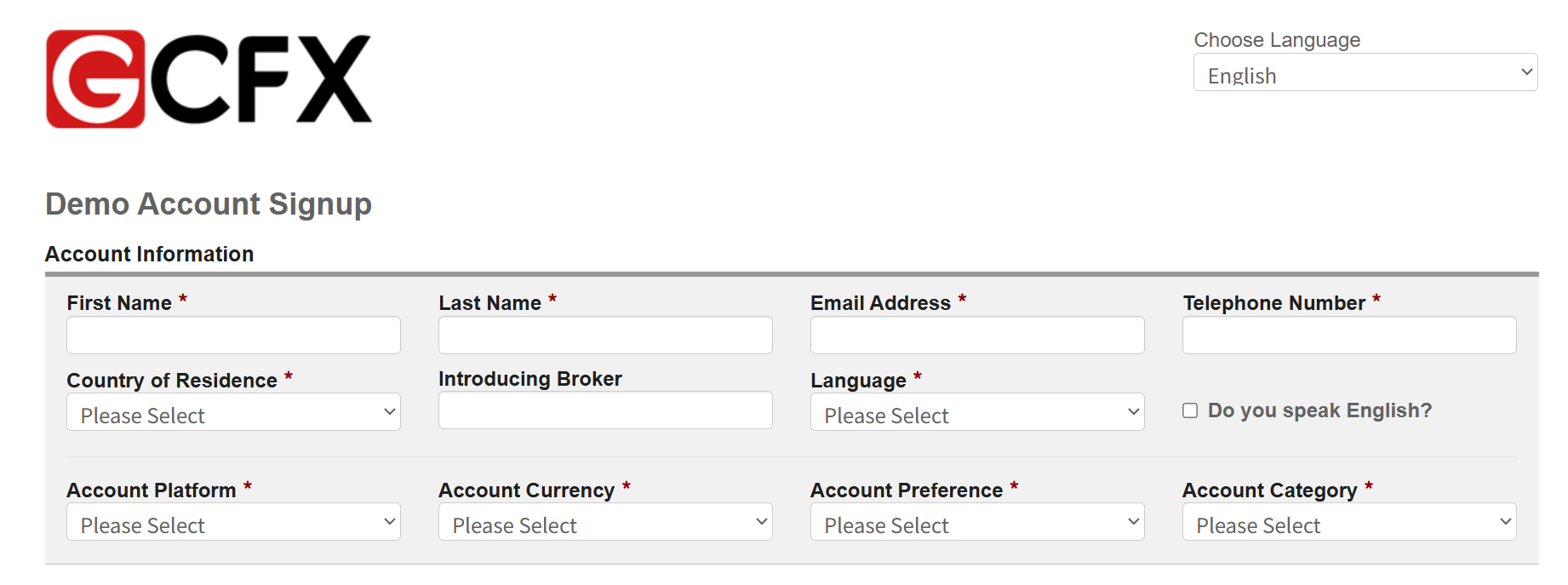
Task: Choose from the Account Preference dropdown
Action: coord(977,522)
